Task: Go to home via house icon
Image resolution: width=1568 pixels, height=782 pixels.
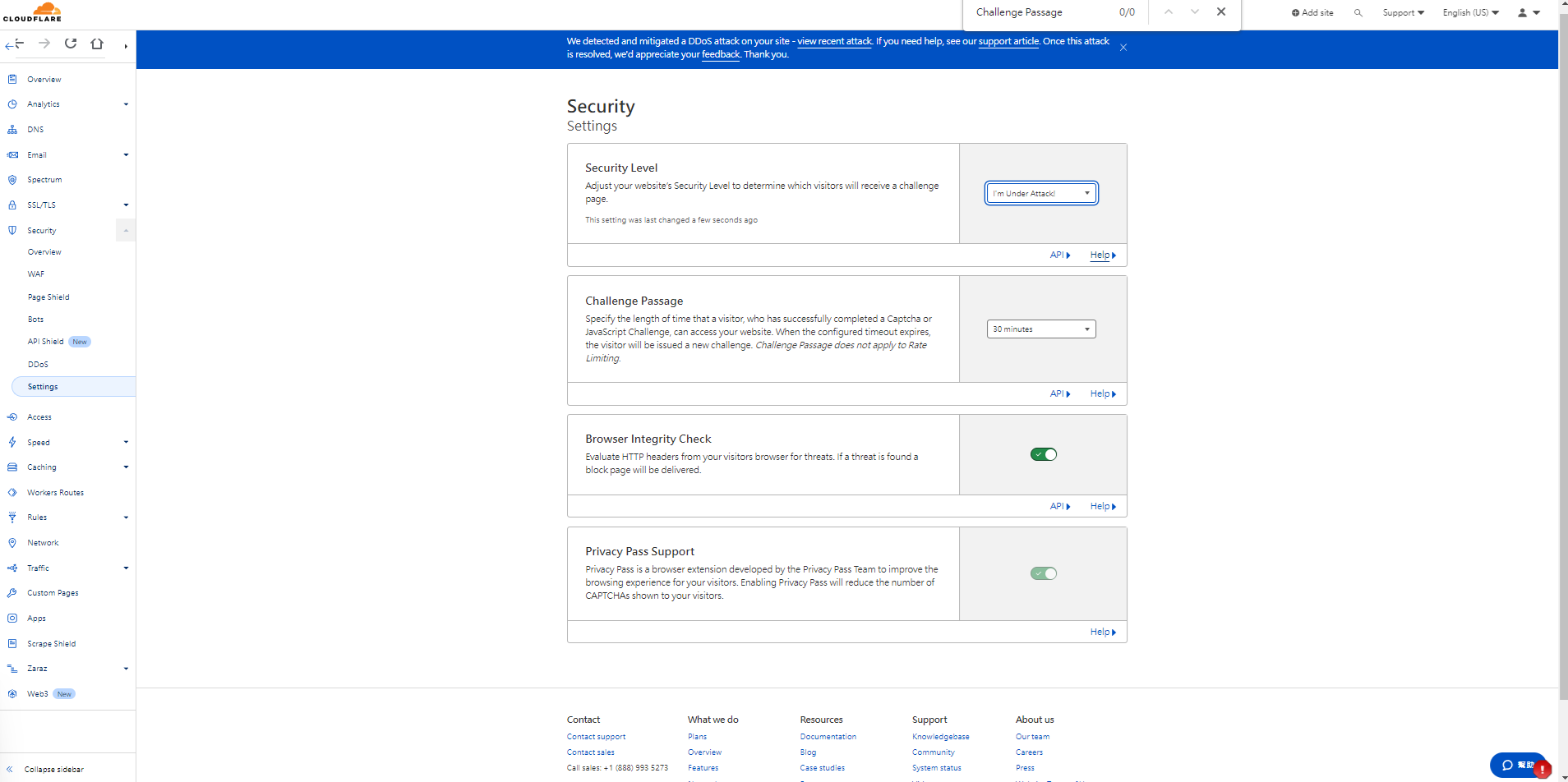Action: click(97, 44)
